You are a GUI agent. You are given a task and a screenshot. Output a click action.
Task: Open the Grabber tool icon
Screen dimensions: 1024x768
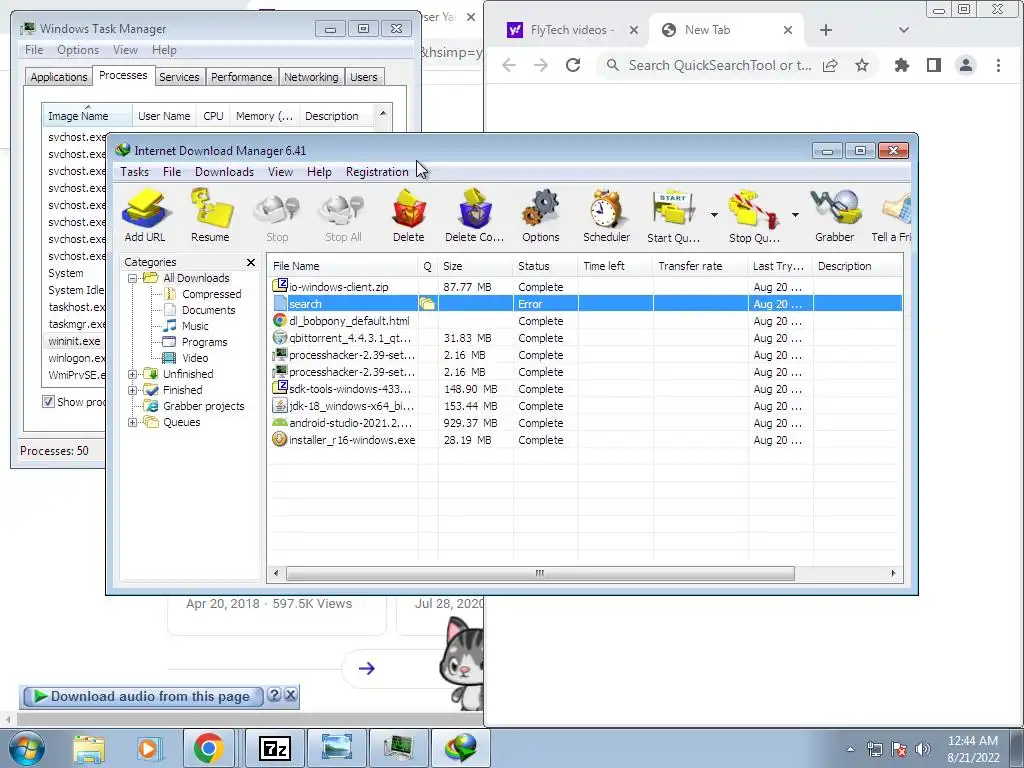[835, 216]
